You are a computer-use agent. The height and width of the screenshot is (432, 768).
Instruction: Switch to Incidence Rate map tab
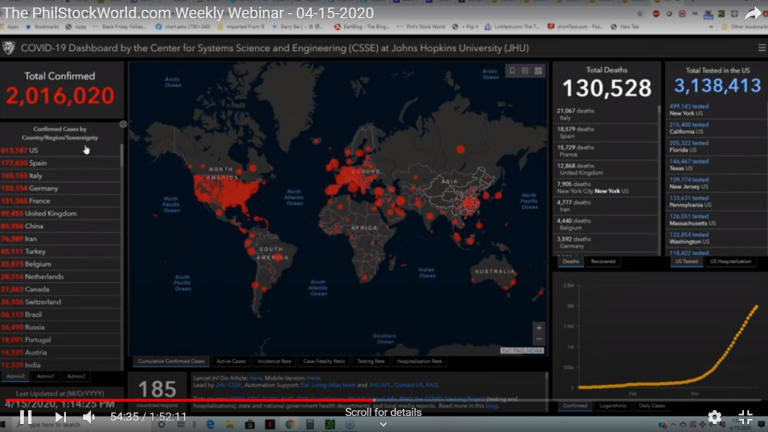click(x=274, y=361)
